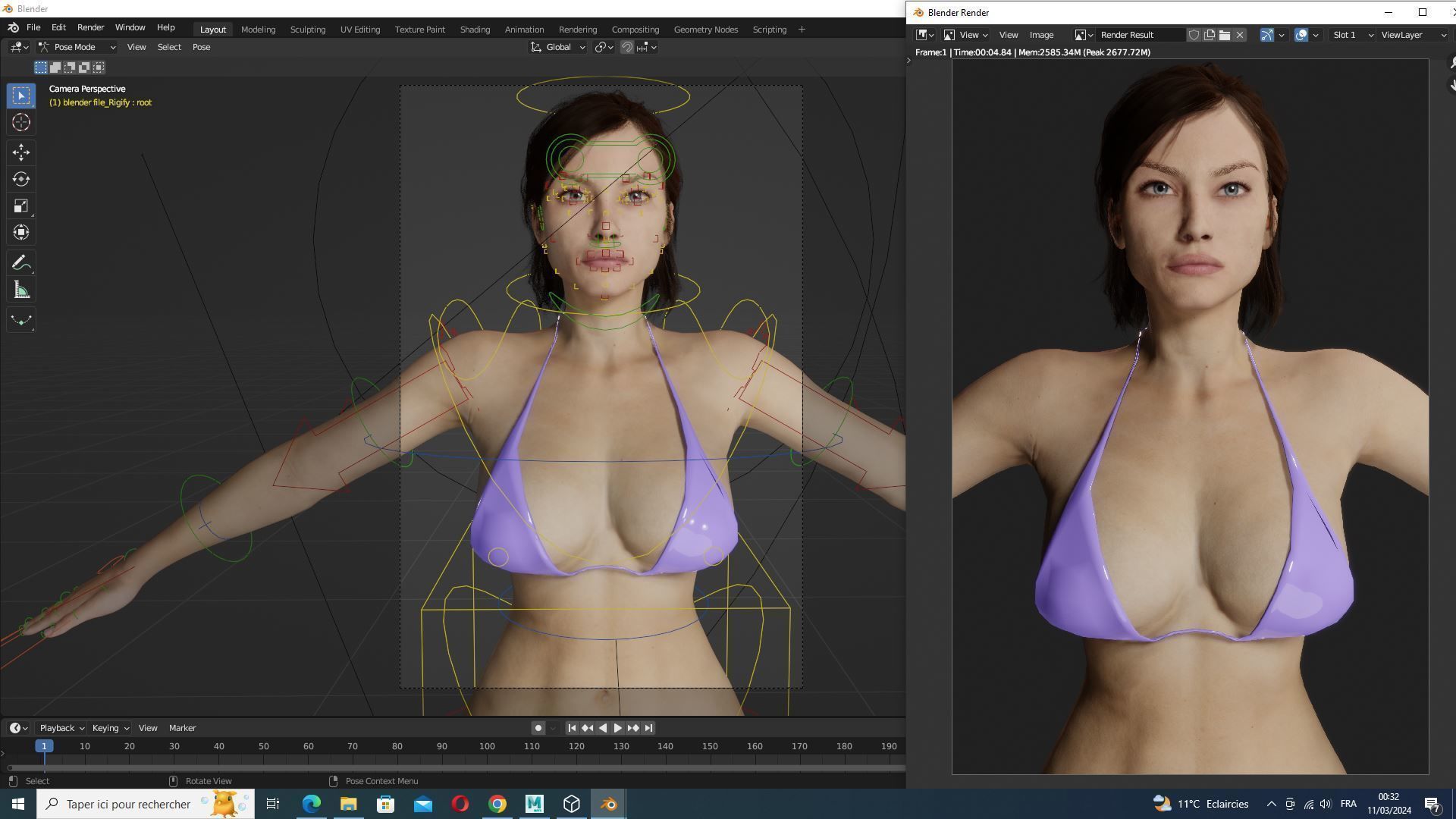Image resolution: width=1456 pixels, height=819 pixels.
Task: Select the Cursor tool in toolbar
Action: [20, 122]
